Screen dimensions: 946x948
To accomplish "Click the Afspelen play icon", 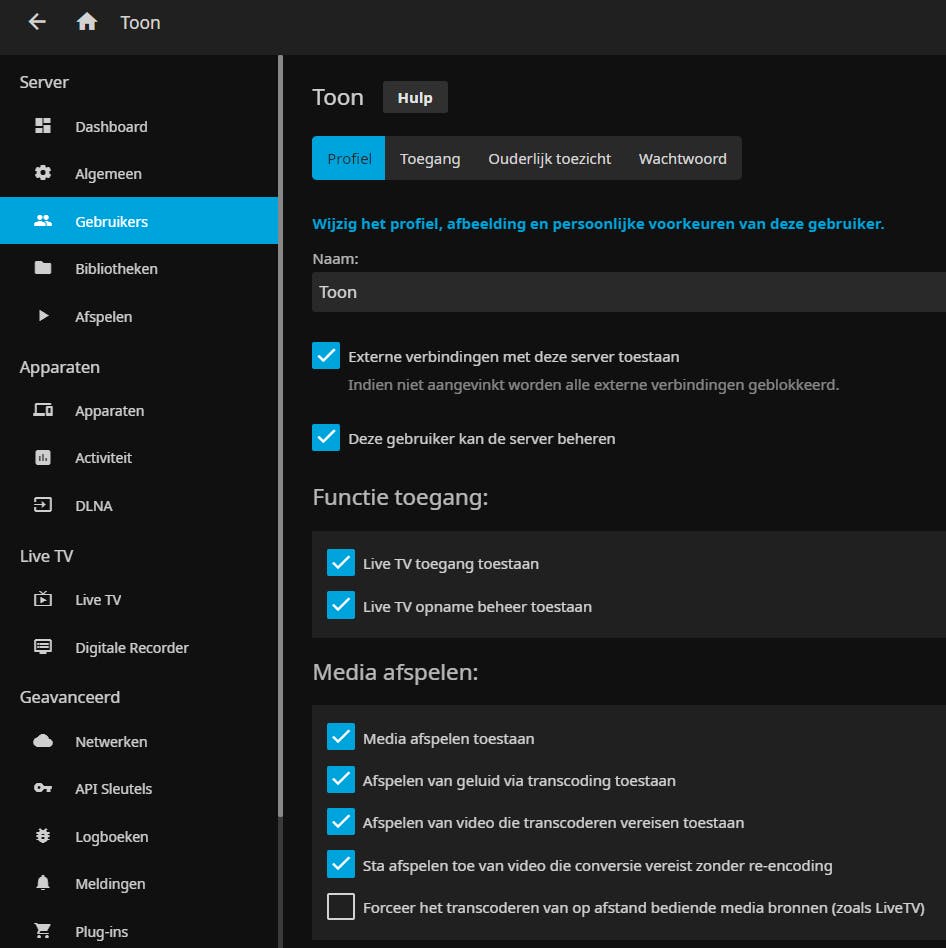I will [x=43, y=316].
